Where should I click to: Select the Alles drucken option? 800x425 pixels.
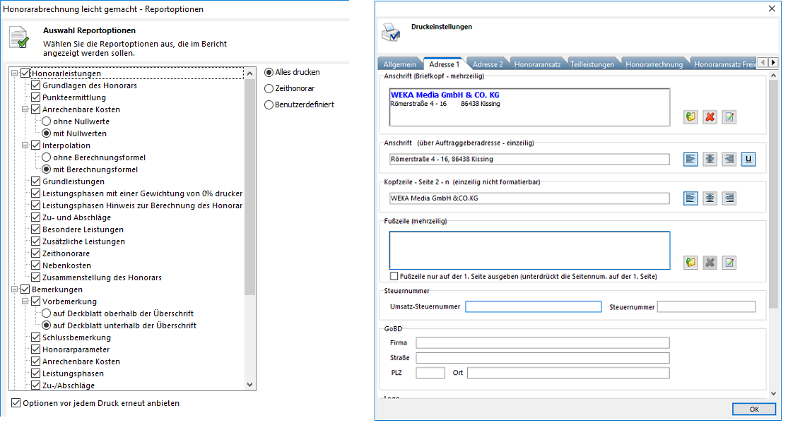269,72
